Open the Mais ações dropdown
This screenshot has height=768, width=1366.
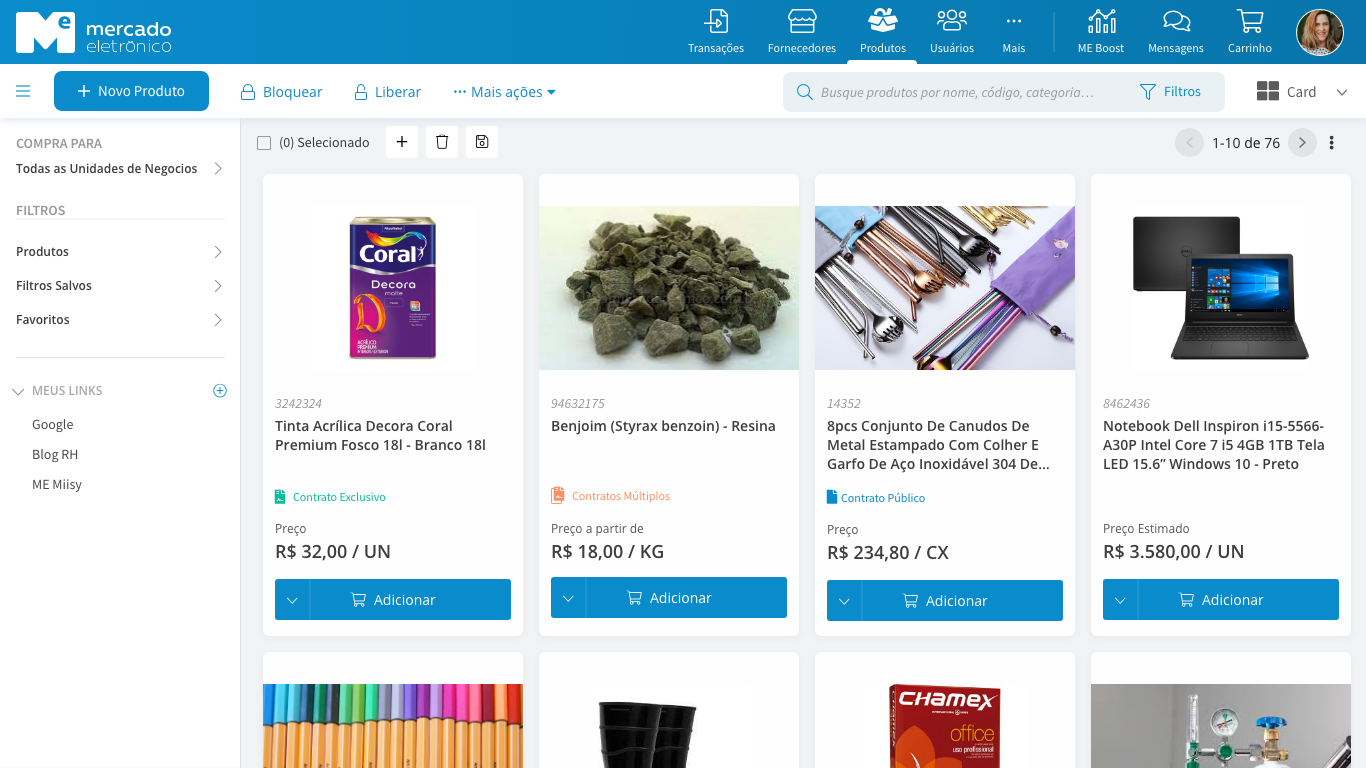[x=504, y=92]
